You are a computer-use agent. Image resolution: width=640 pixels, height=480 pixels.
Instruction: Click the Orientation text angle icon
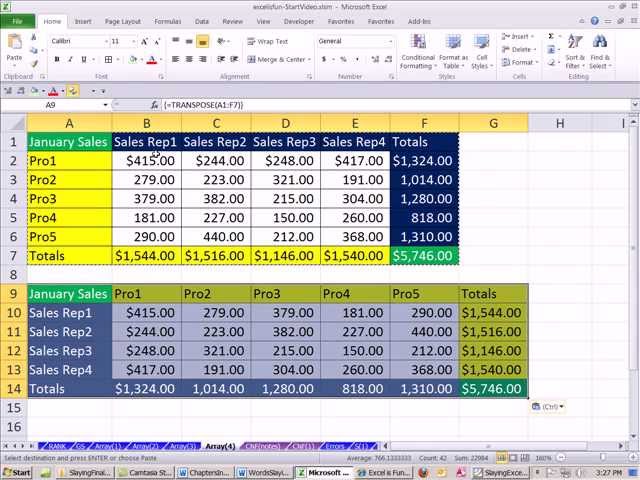pos(222,41)
